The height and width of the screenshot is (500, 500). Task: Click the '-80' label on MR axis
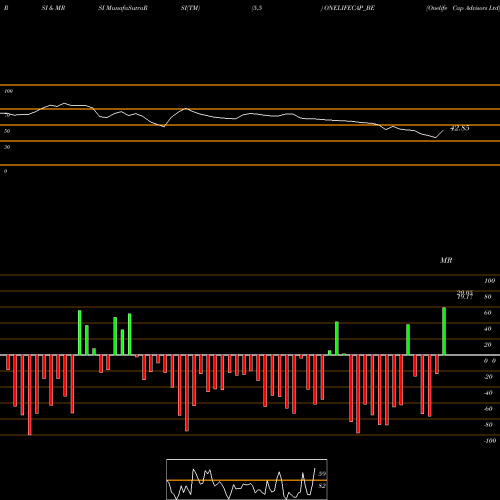pyautogui.click(x=488, y=425)
